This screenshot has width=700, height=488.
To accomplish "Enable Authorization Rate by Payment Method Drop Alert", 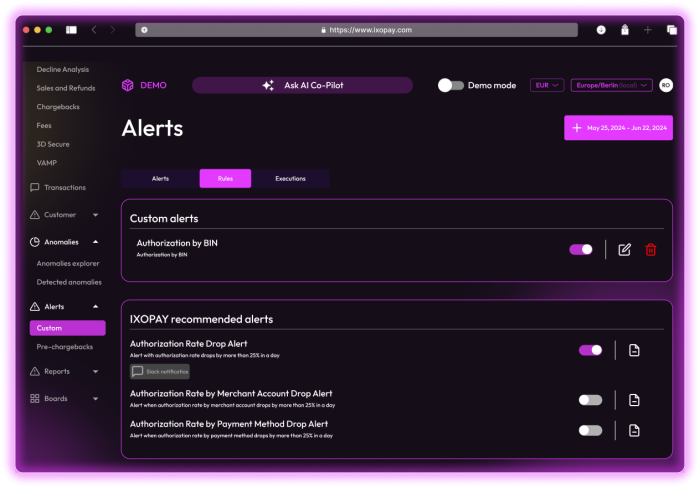I will tap(590, 430).
